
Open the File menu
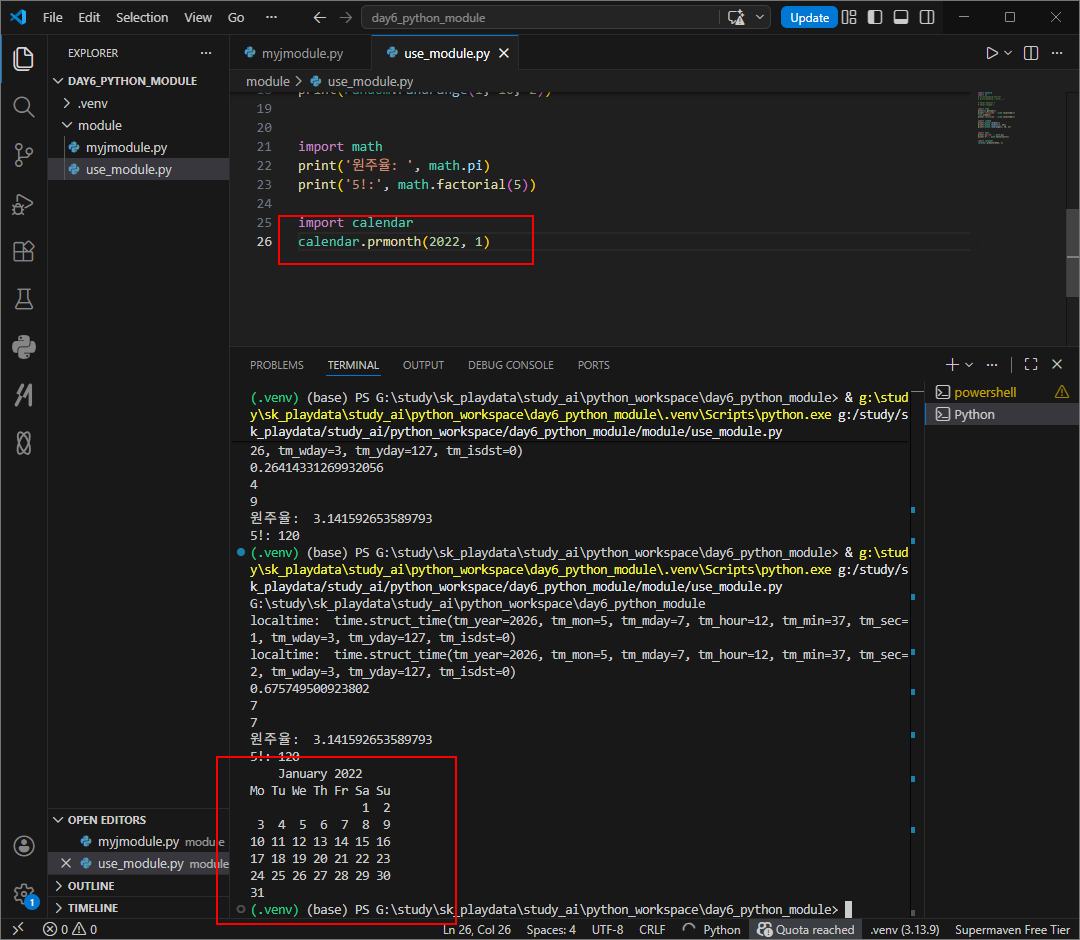tap(52, 17)
